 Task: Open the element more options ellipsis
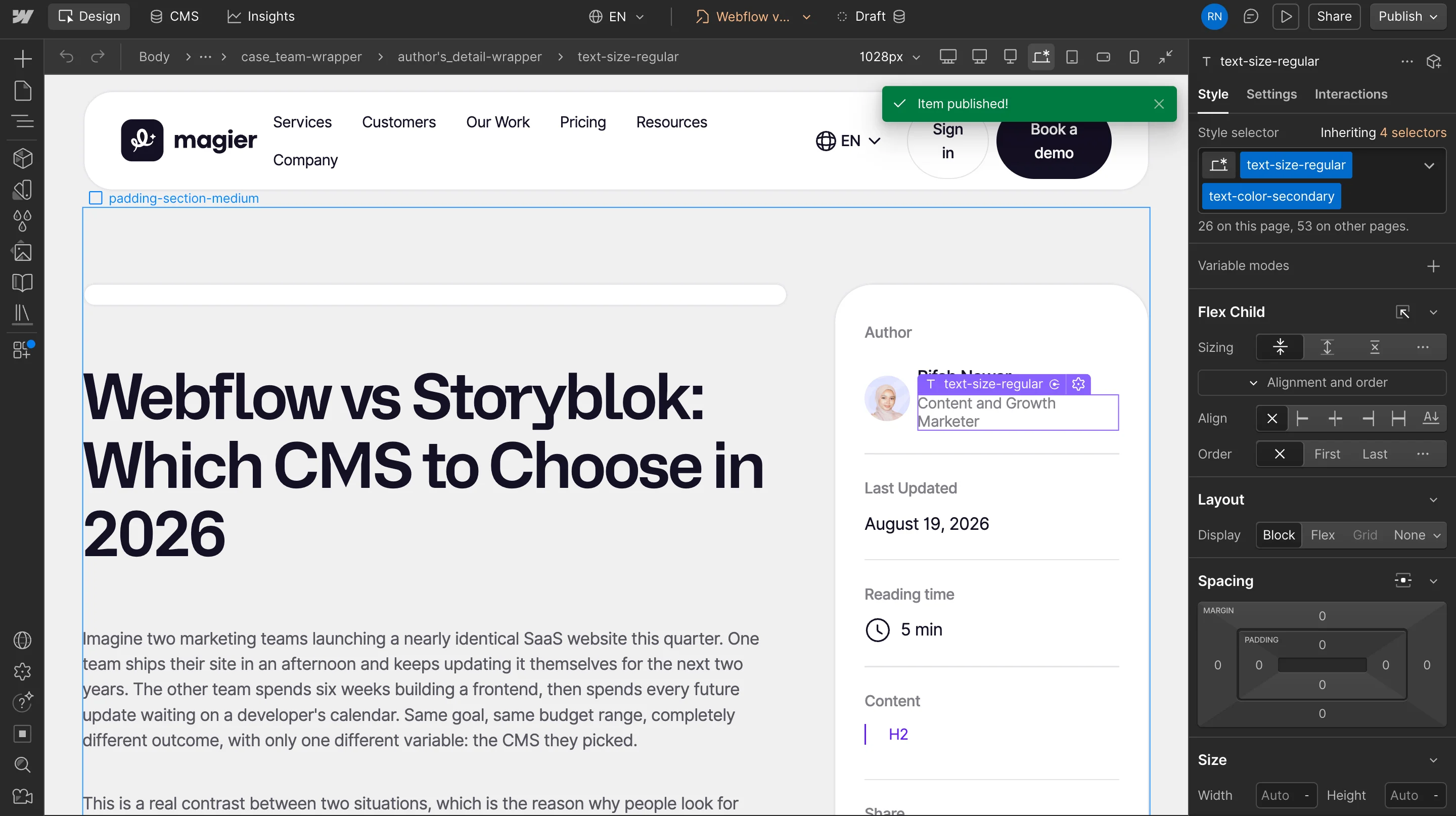click(x=1407, y=61)
